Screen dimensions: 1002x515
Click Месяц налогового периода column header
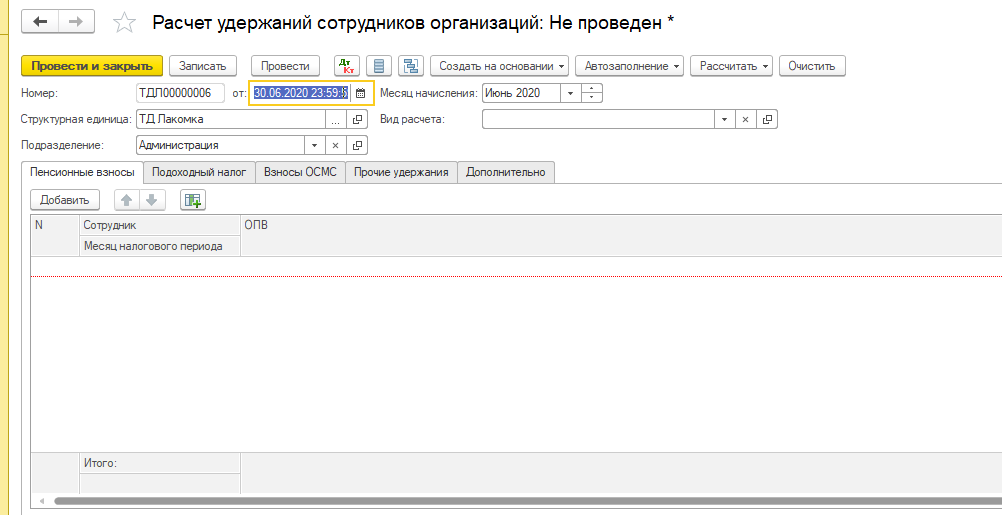click(160, 246)
